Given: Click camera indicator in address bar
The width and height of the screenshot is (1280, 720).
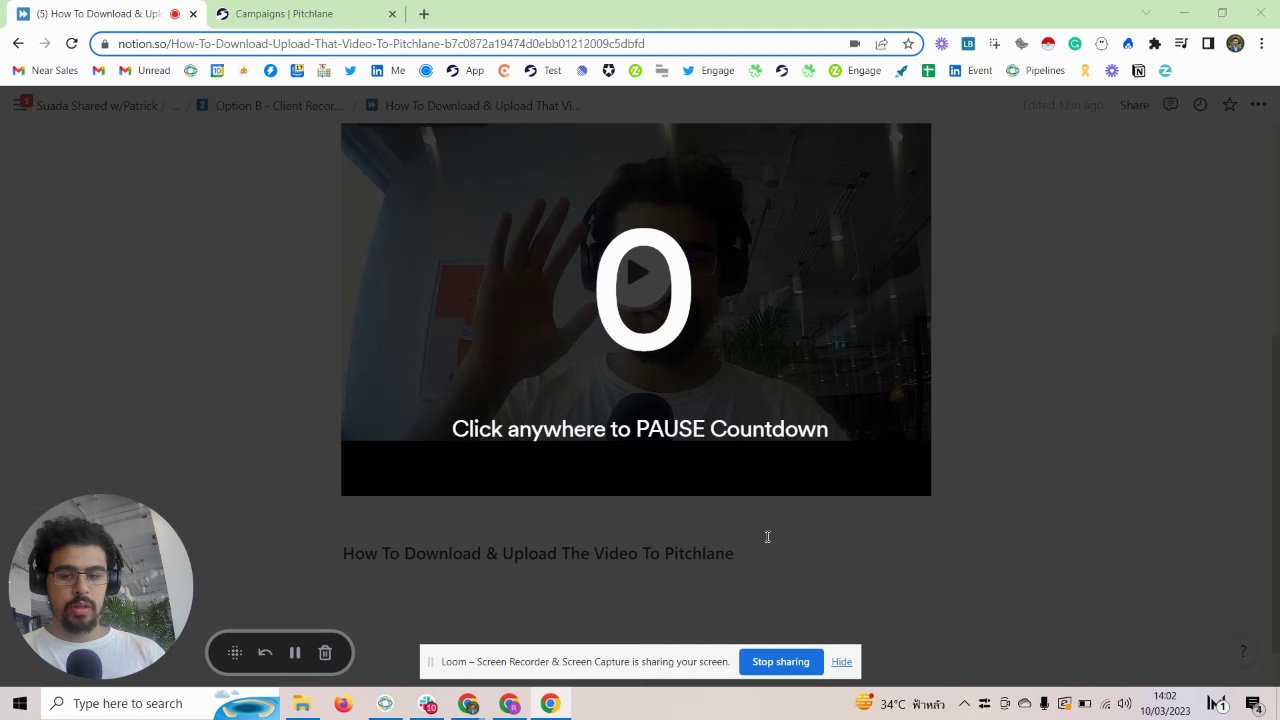Looking at the screenshot, I should pyautogui.click(x=855, y=44).
